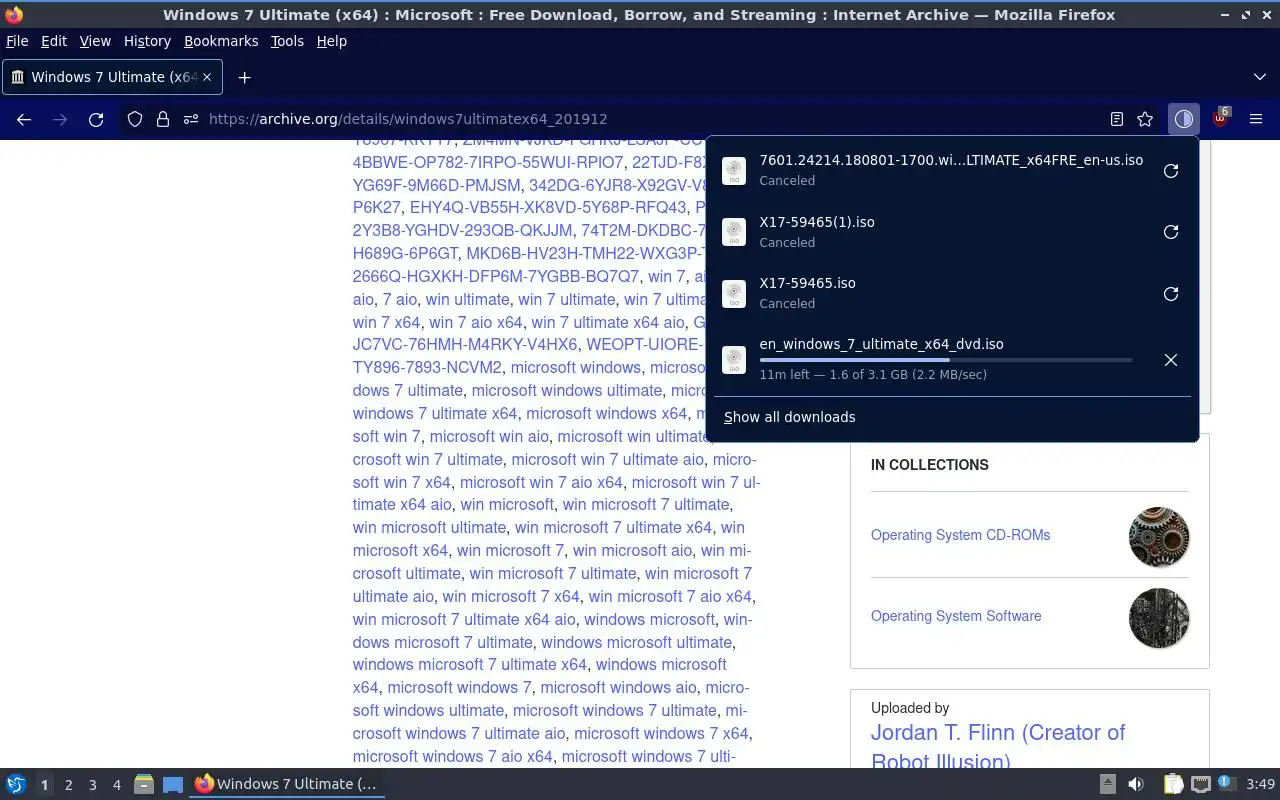Screen dimensions: 1280x800
Task: Open the clipboard manager tray icon
Action: click(1173, 784)
